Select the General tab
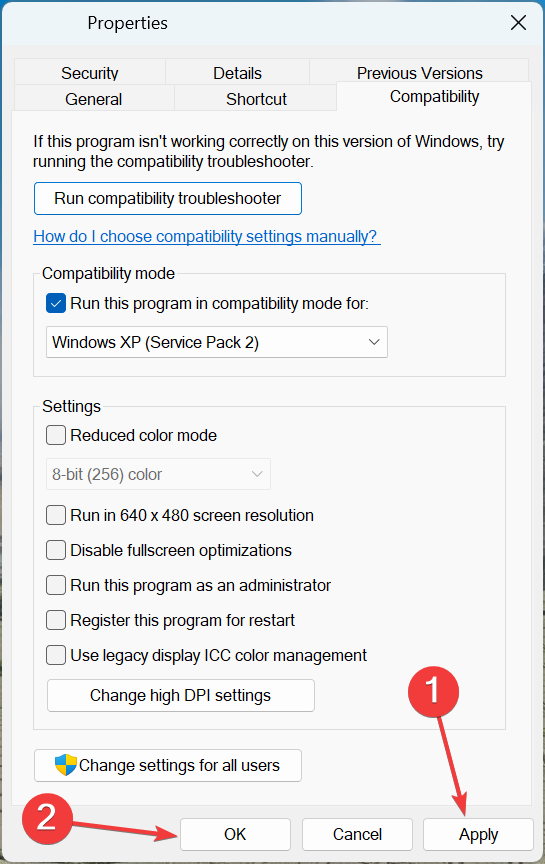 [x=94, y=99]
